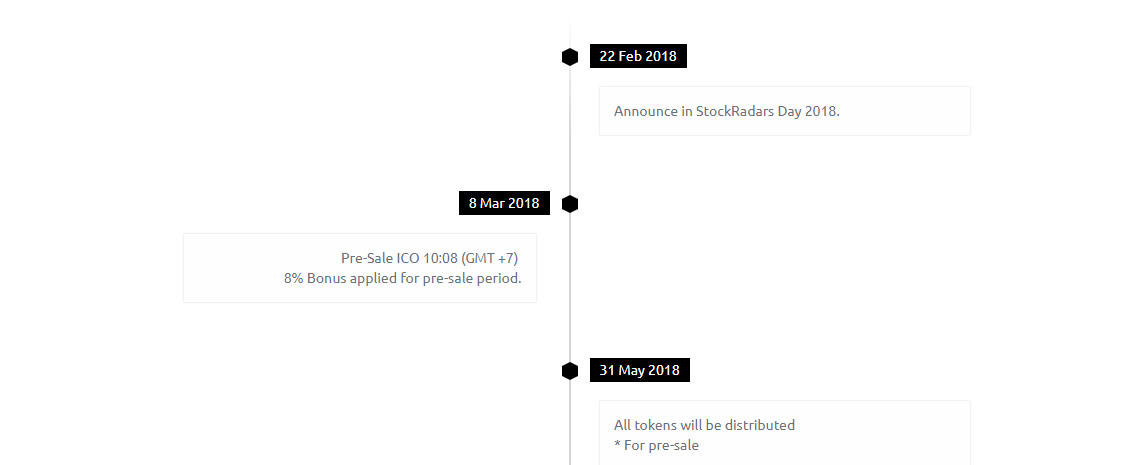
Task: Select the '8% Bonus applied for pre-sale period.' line
Action: 402,278
